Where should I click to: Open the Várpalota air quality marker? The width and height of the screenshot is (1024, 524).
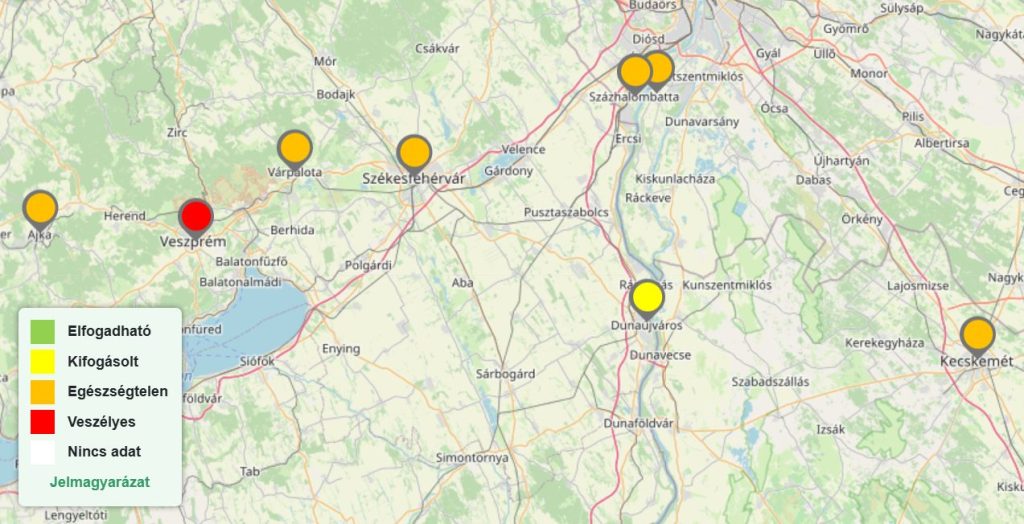[295, 148]
